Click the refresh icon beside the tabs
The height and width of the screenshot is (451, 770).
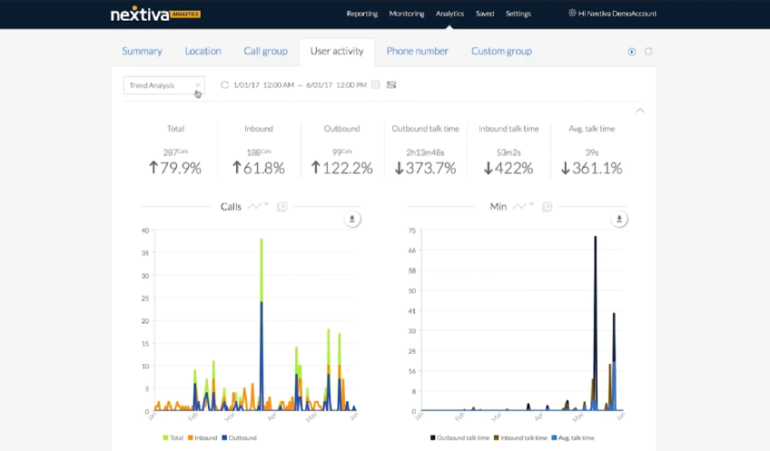648,52
